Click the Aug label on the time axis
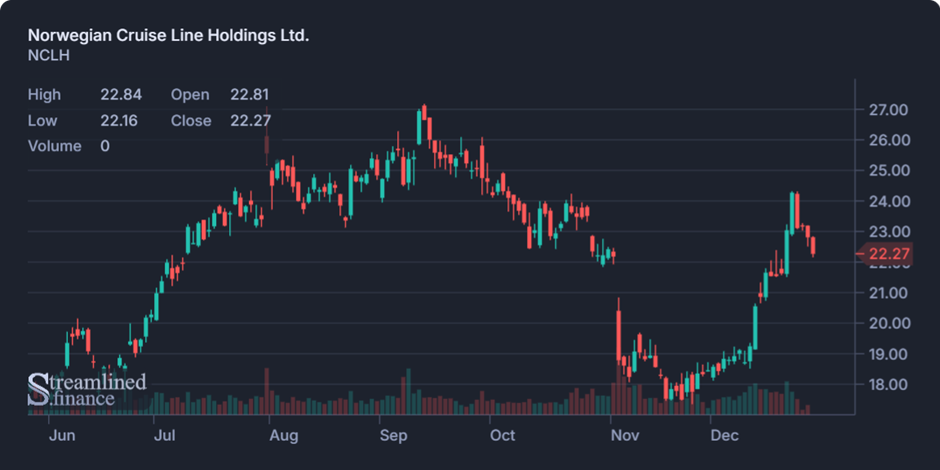Screen dimensions: 940x470 (x=284, y=435)
